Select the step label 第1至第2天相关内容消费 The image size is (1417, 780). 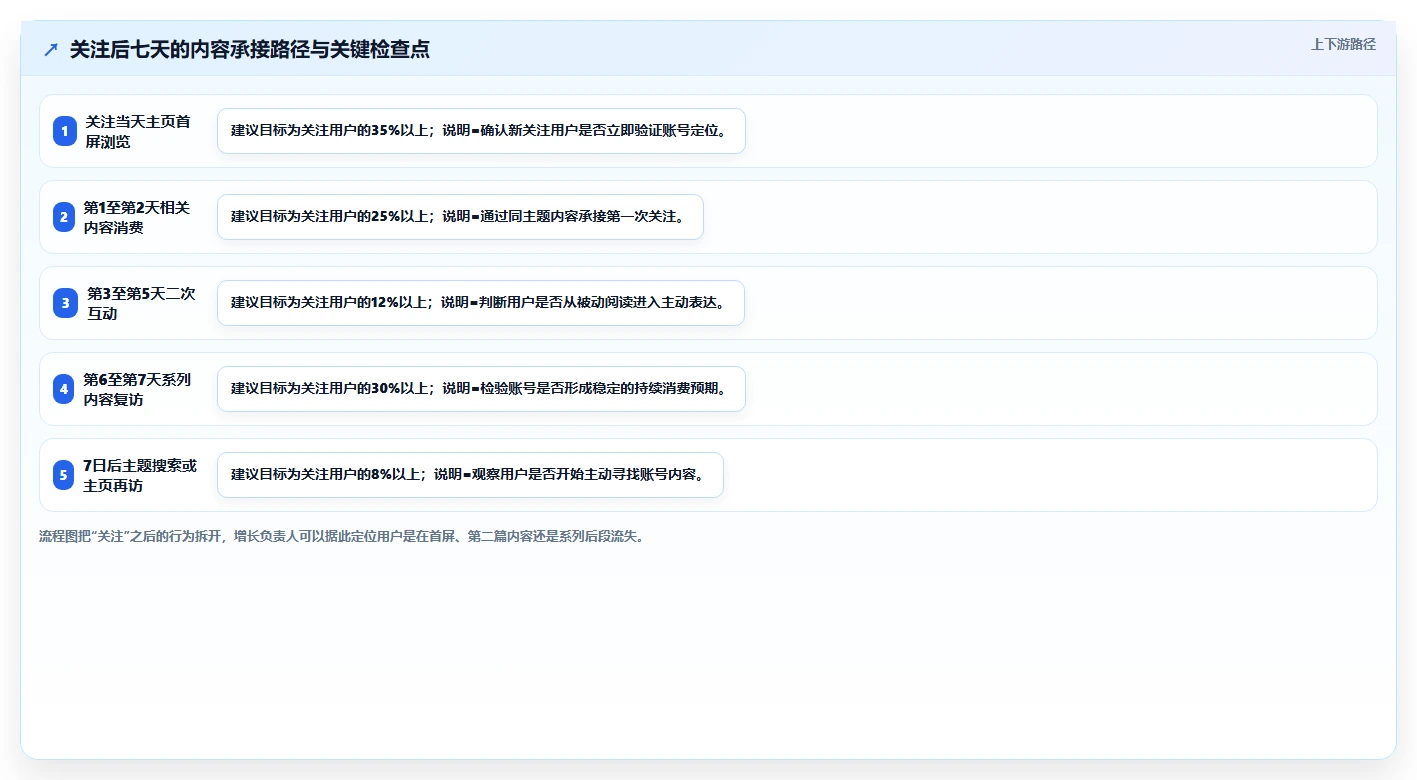coord(137,217)
